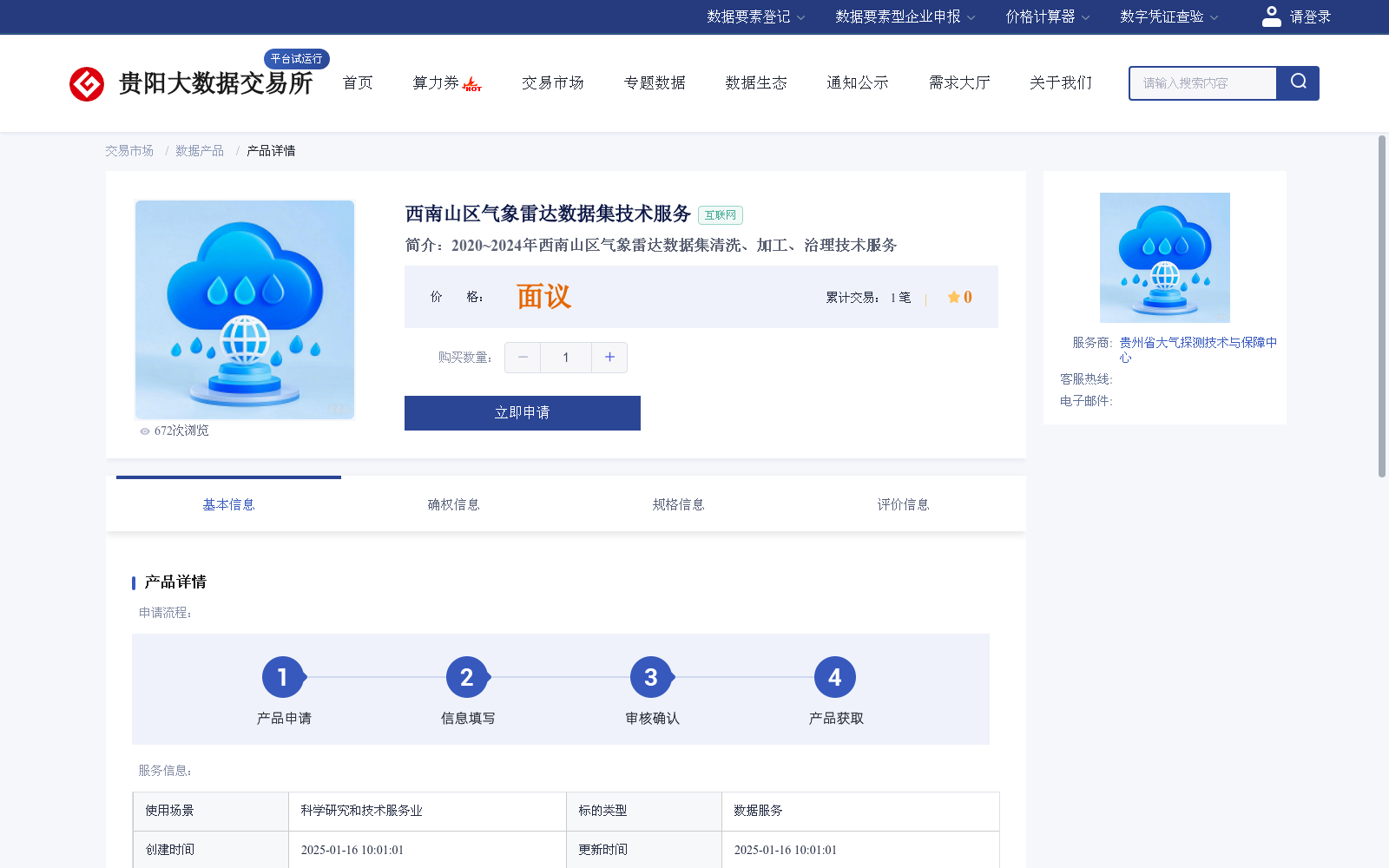Click the 672次浏览 view count text
Image resolution: width=1389 pixels, height=868 pixels.
181,431
